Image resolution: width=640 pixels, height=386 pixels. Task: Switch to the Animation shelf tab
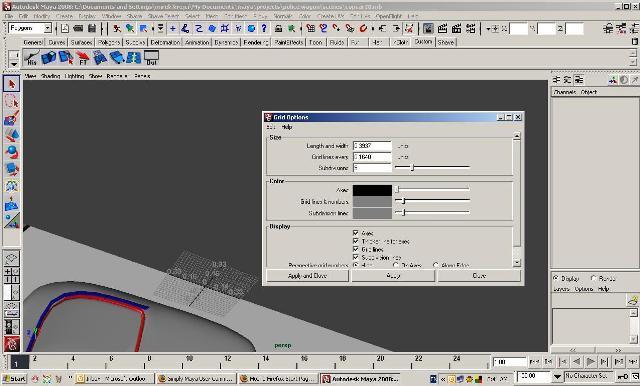coord(197,42)
